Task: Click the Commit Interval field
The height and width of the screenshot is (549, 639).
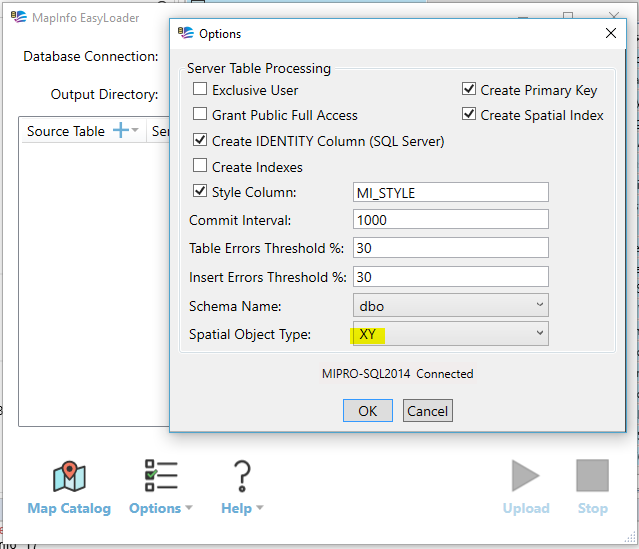Action: pos(450,219)
